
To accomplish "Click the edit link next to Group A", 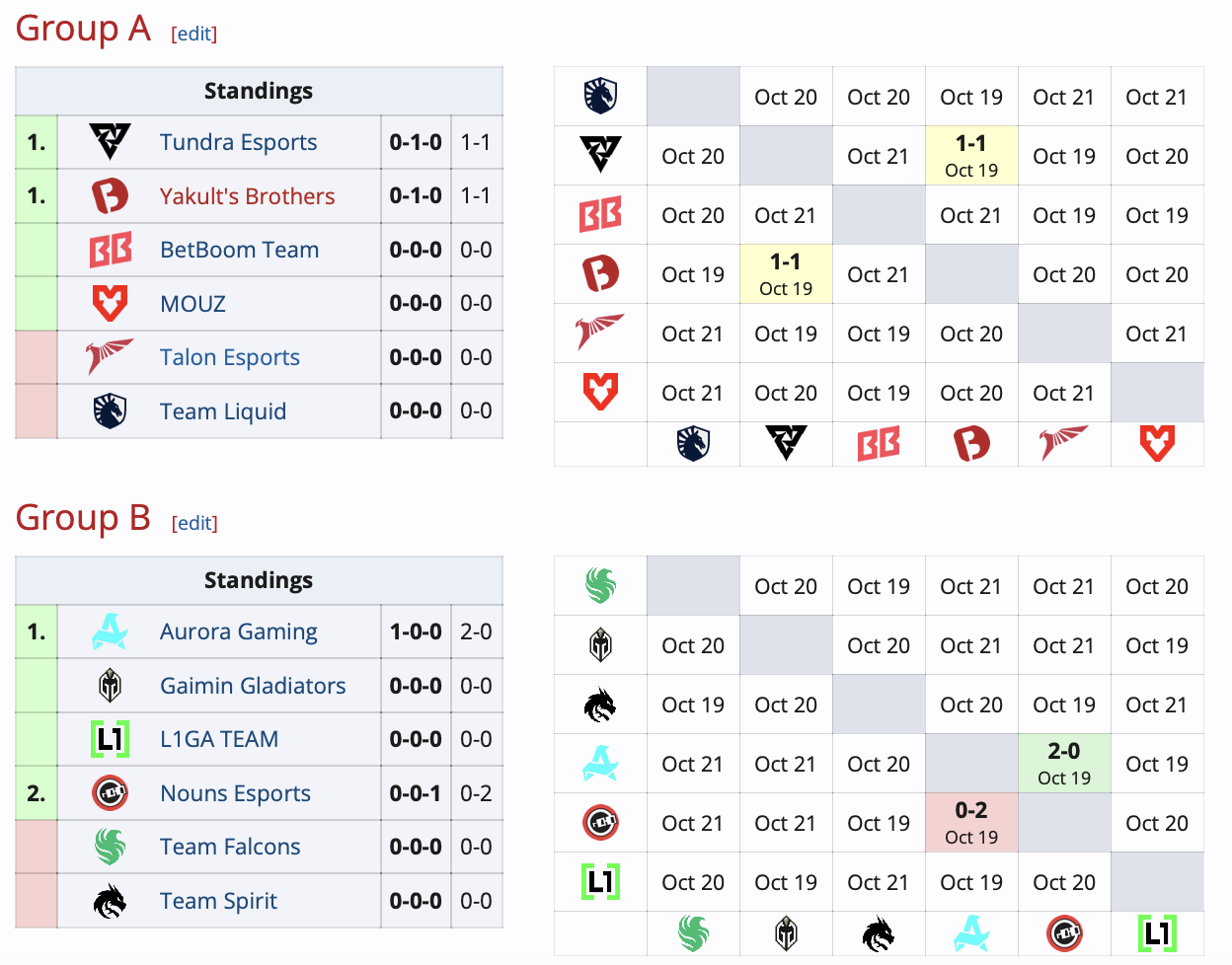I will (x=193, y=34).
